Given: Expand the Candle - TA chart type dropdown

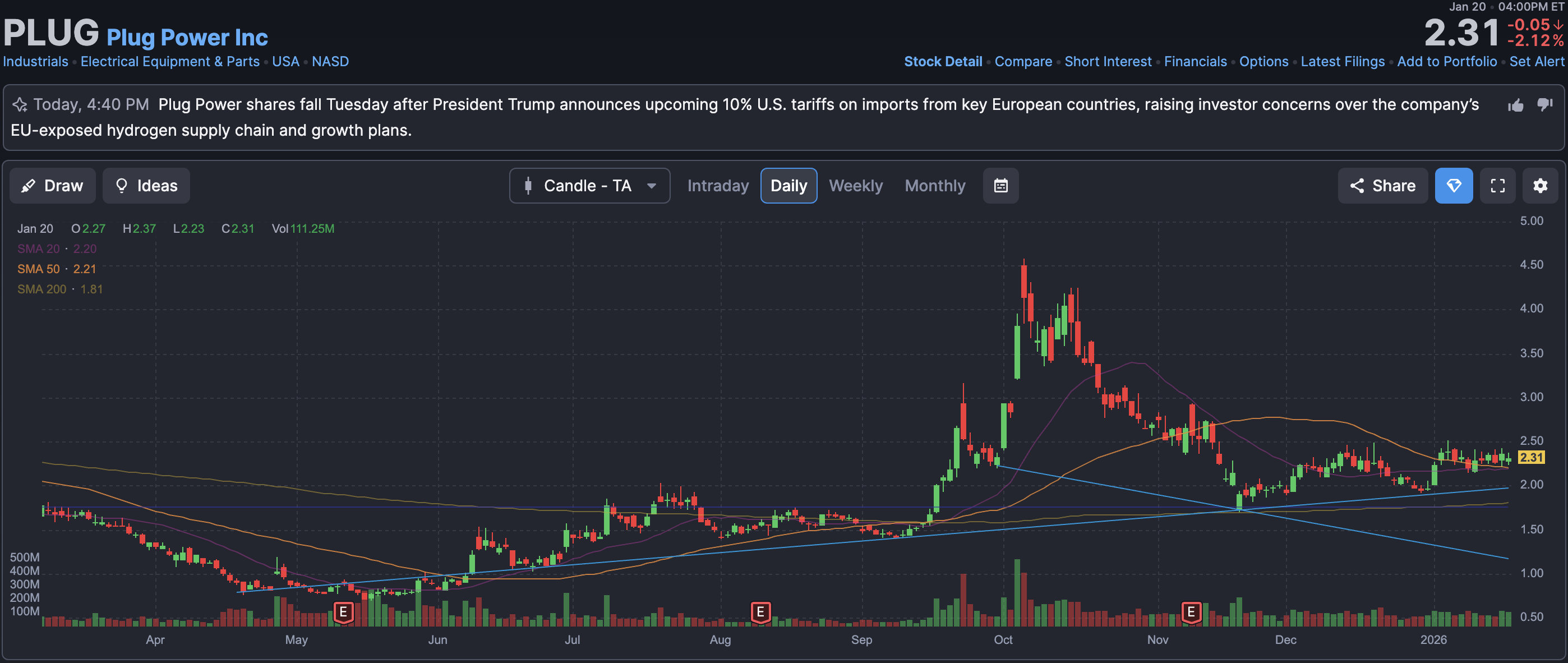Looking at the screenshot, I should (589, 186).
